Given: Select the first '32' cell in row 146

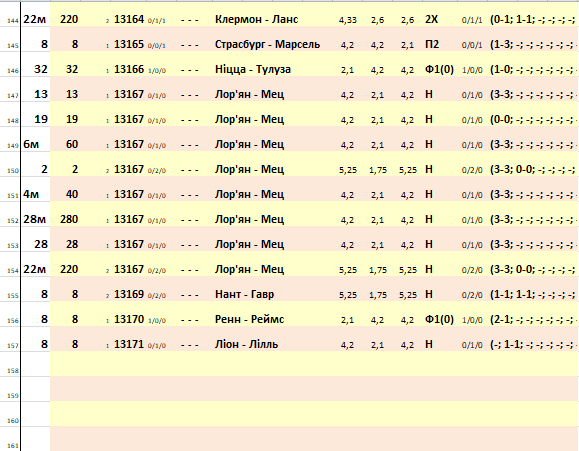Looking at the screenshot, I should tap(41, 69).
